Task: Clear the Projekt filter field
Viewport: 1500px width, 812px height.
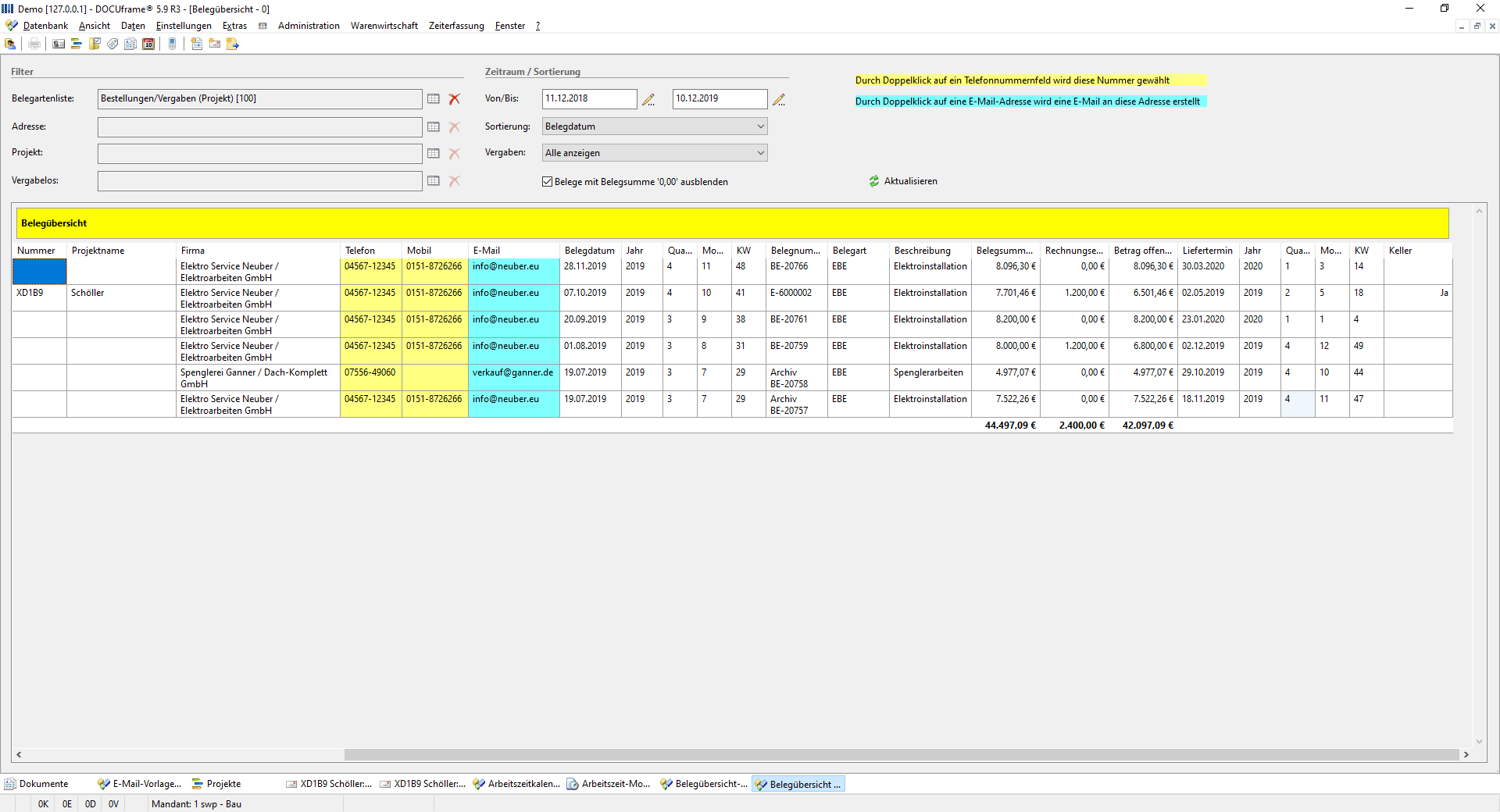Action: (x=455, y=154)
